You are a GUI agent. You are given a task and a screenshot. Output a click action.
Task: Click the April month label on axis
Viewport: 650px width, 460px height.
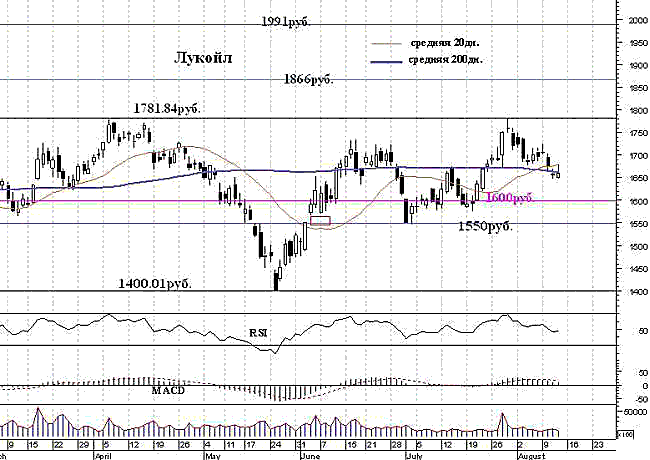click(103, 456)
